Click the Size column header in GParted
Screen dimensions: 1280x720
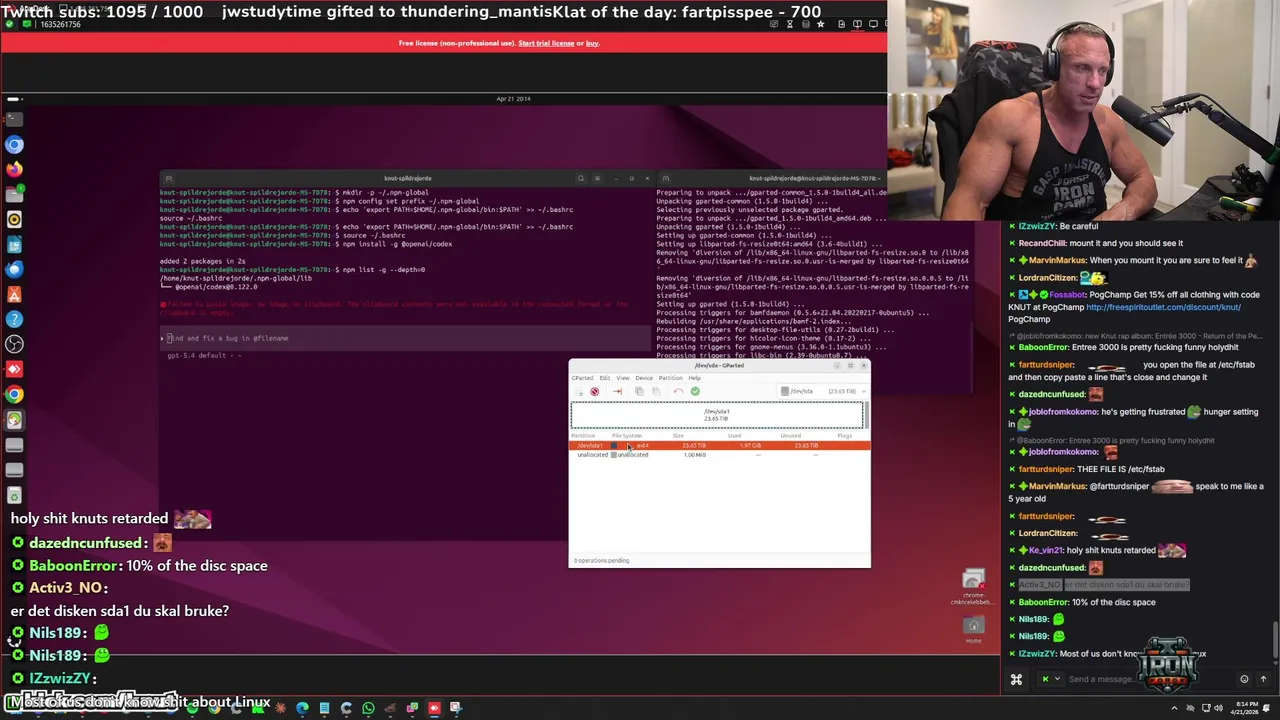(678, 436)
